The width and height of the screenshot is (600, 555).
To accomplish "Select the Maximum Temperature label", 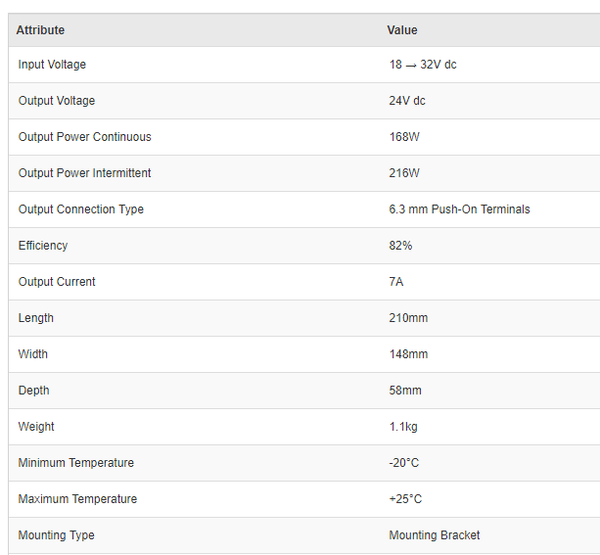I will tap(78, 499).
